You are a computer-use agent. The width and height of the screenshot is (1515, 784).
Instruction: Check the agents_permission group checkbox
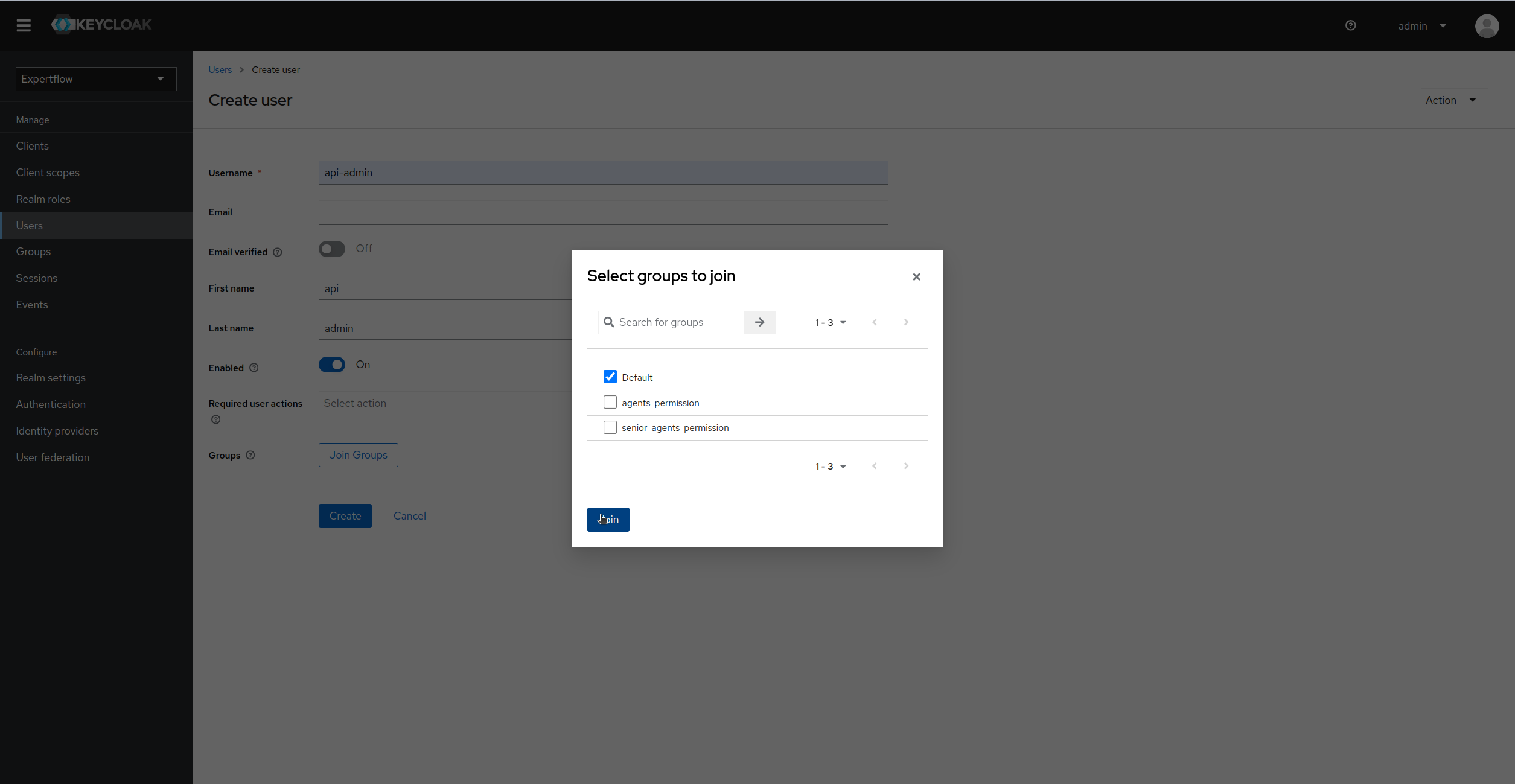(x=610, y=402)
